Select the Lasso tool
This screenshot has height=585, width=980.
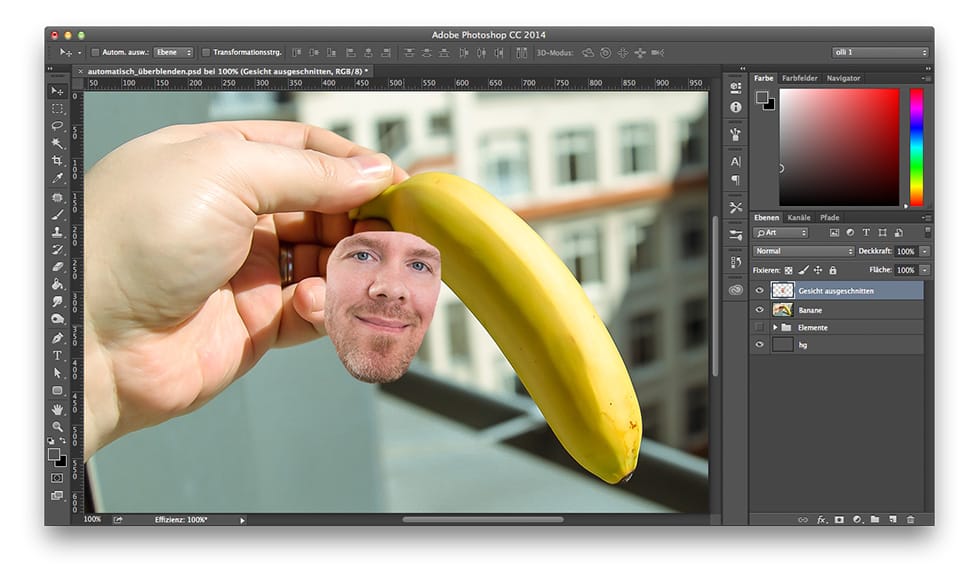(58, 126)
